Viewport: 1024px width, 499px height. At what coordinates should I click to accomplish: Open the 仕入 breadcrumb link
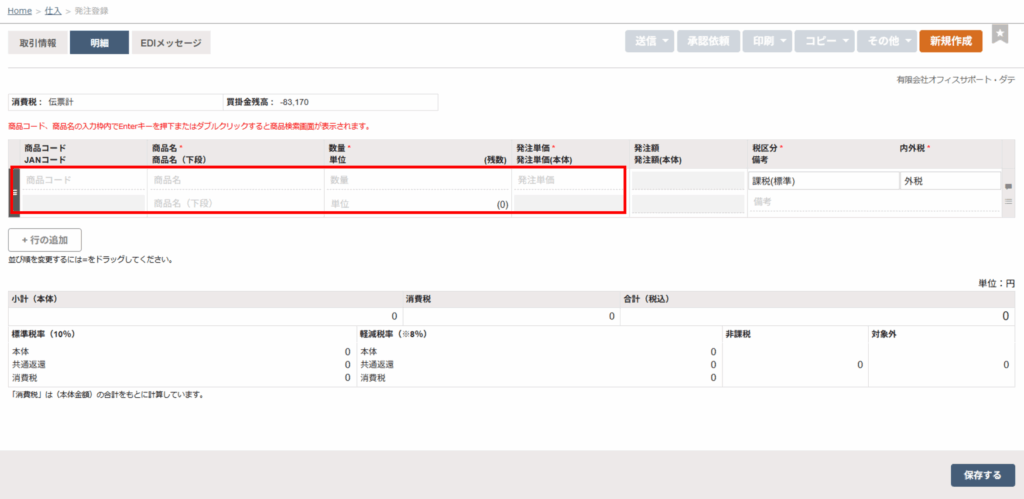pyautogui.click(x=53, y=10)
